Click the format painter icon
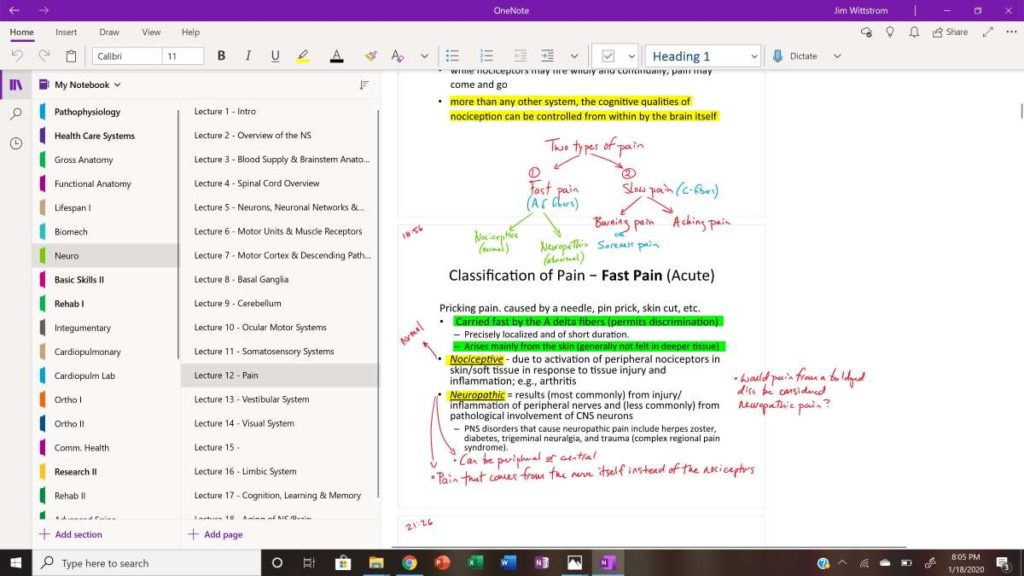This screenshot has height=576, width=1024. pyautogui.click(x=370, y=56)
